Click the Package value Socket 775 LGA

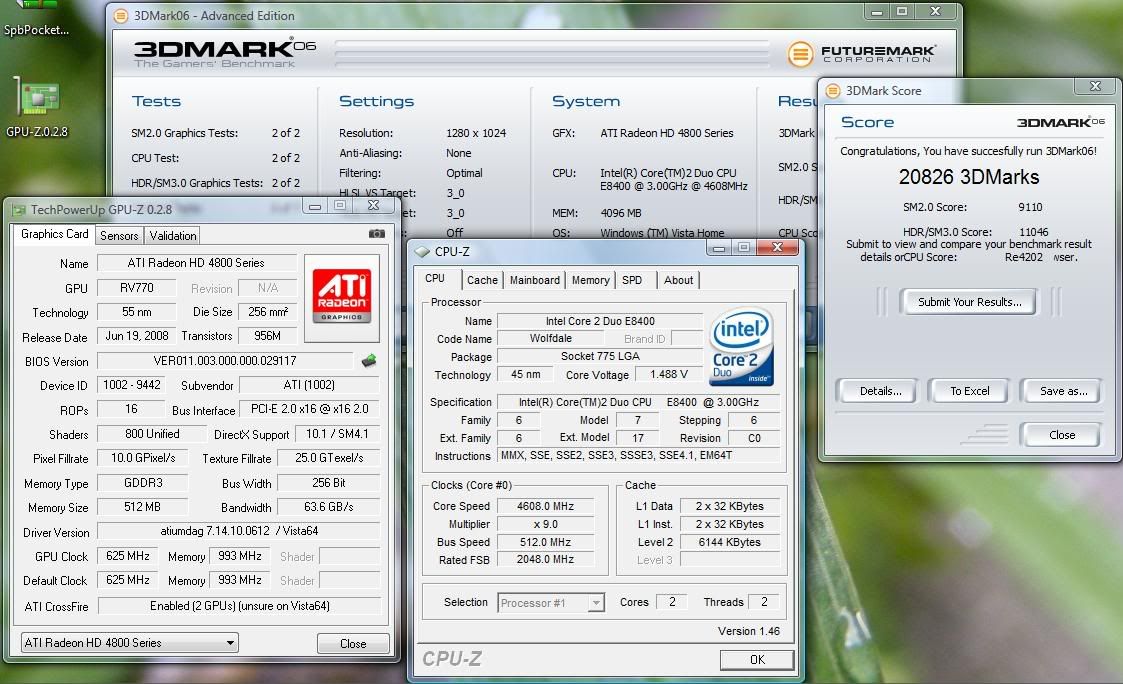600,357
